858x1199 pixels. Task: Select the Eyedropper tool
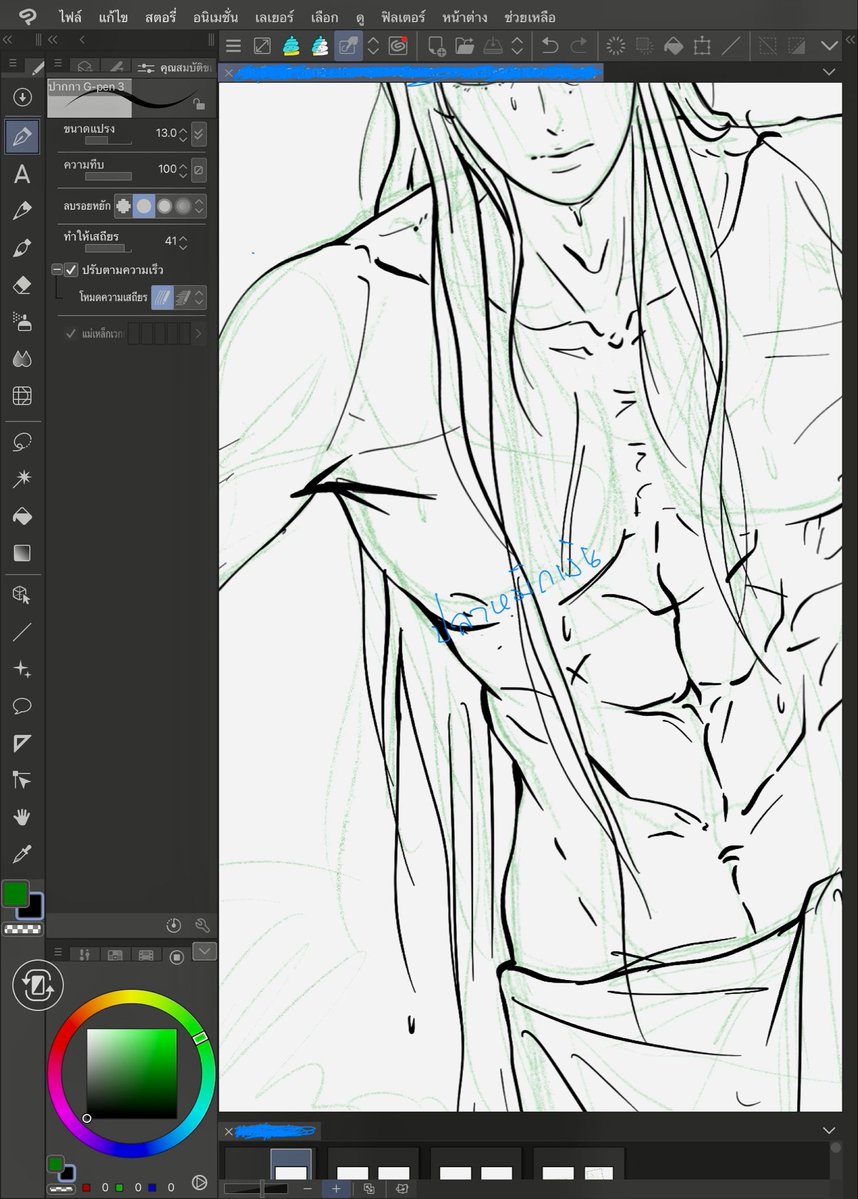22,853
